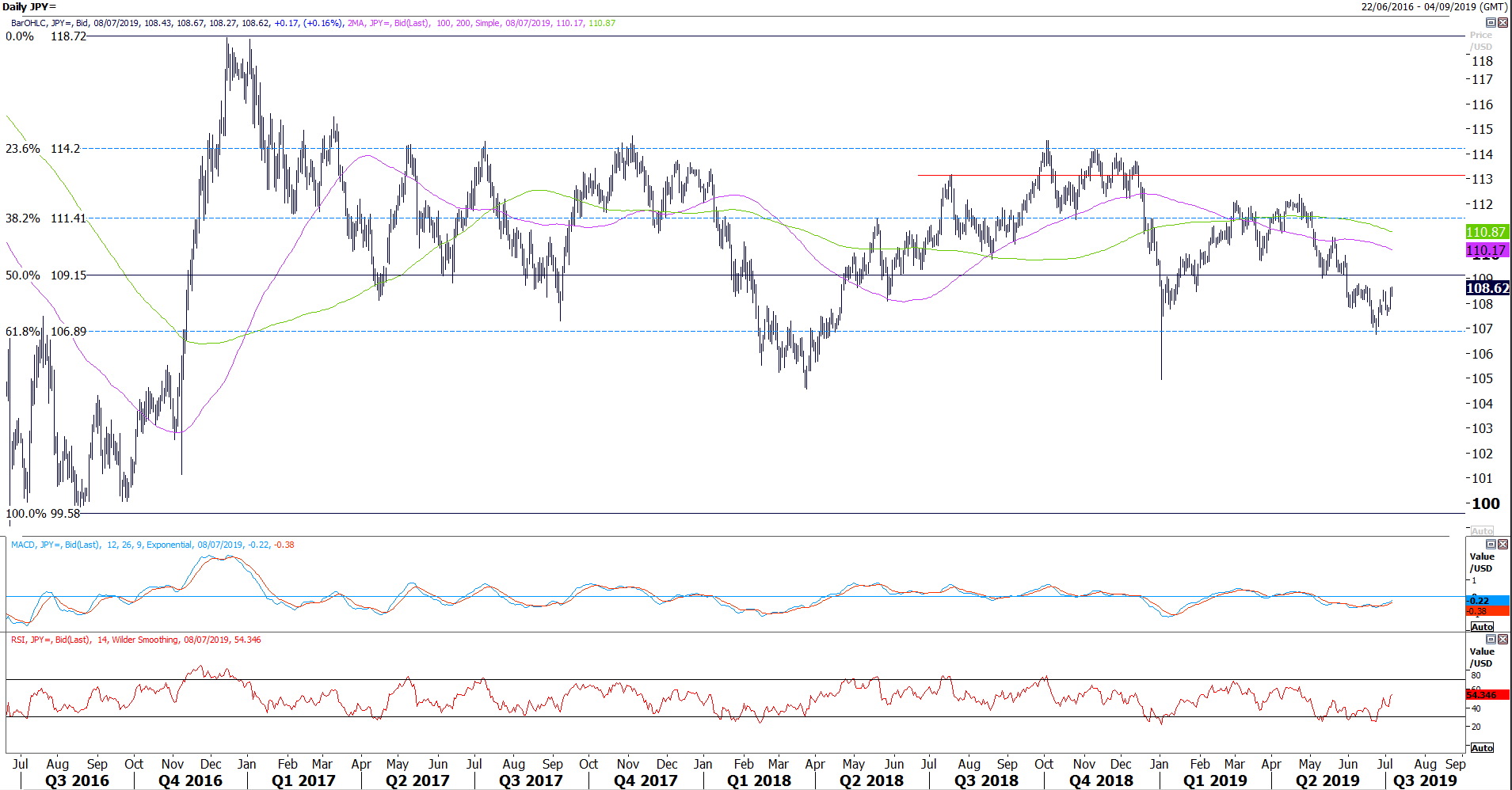The height and width of the screenshot is (790, 1512).
Task: Maximize the main price chart pane
Action: coord(1491,23)
